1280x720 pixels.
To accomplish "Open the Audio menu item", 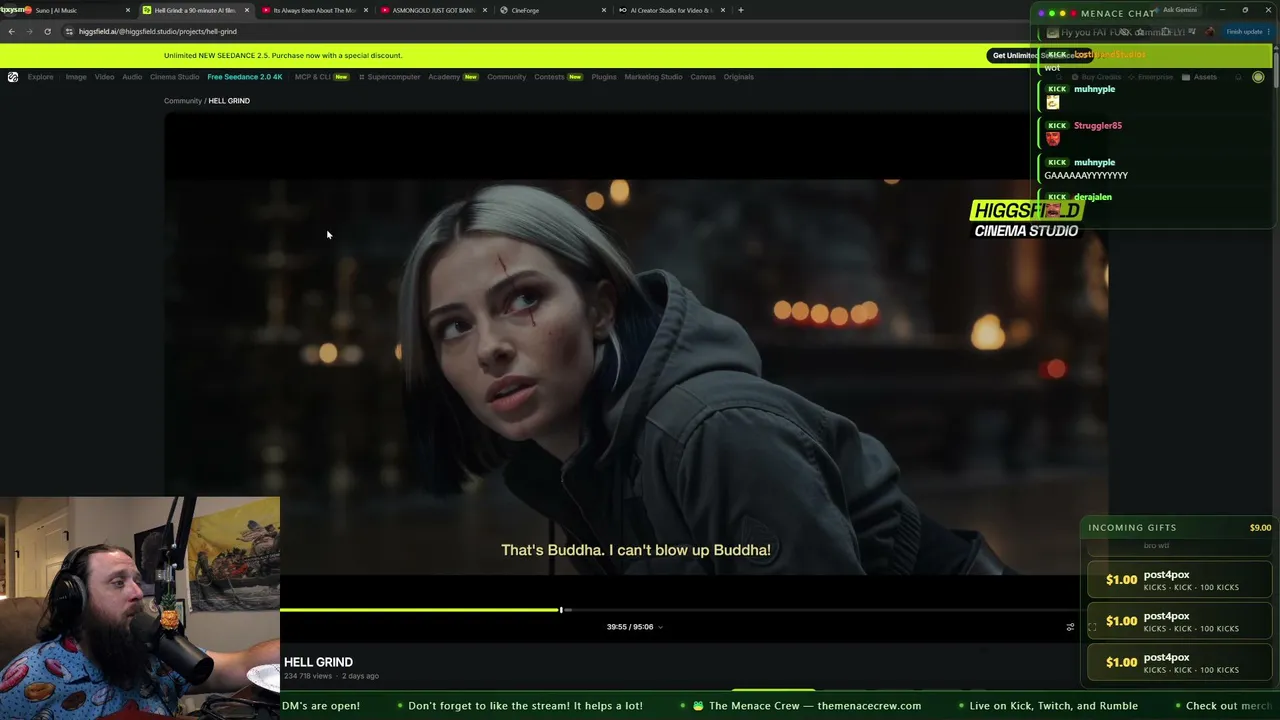I will pyautogui.click(x=132, y=77).
